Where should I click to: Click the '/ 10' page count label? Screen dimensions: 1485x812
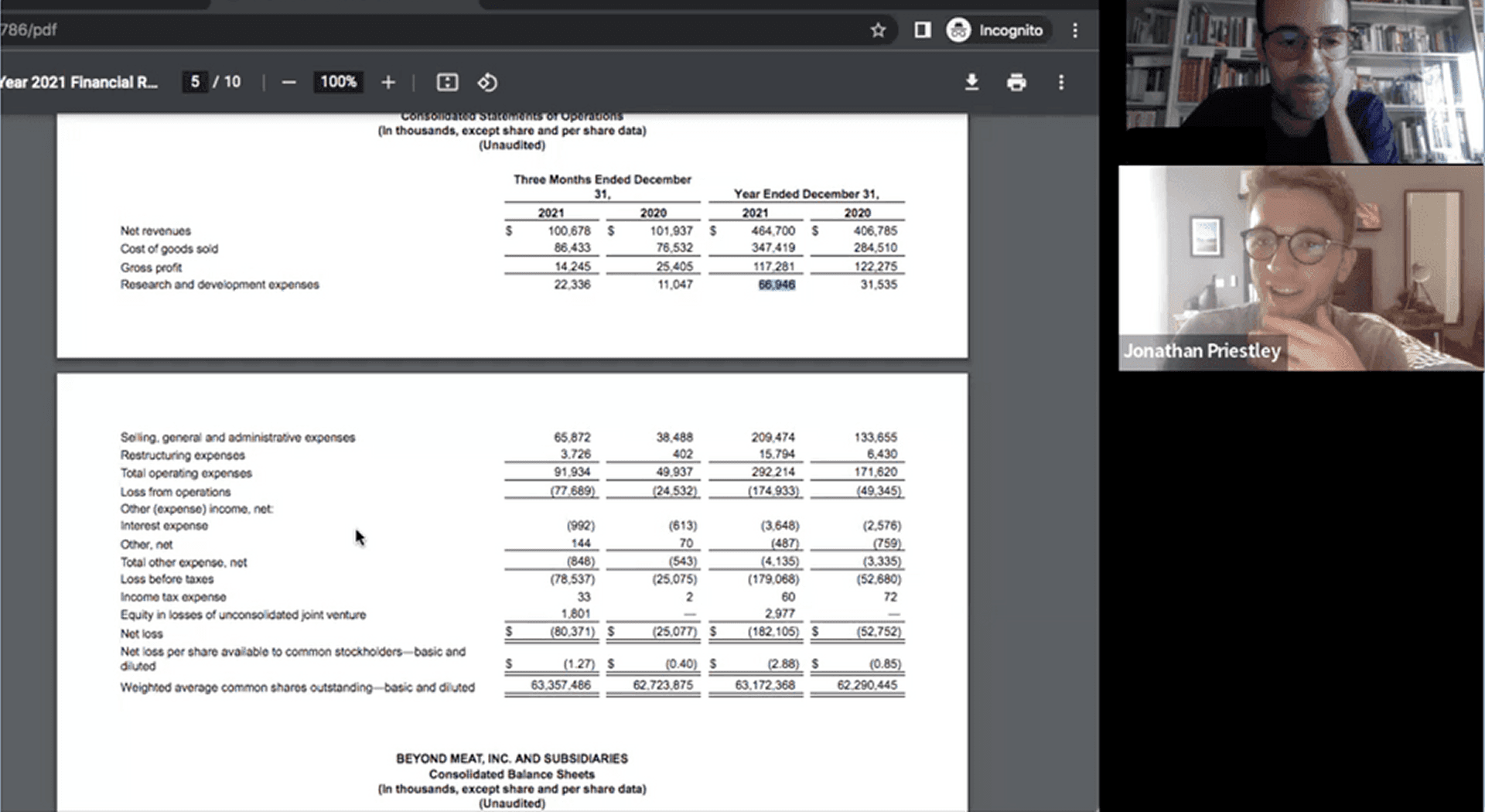[227, 81]
